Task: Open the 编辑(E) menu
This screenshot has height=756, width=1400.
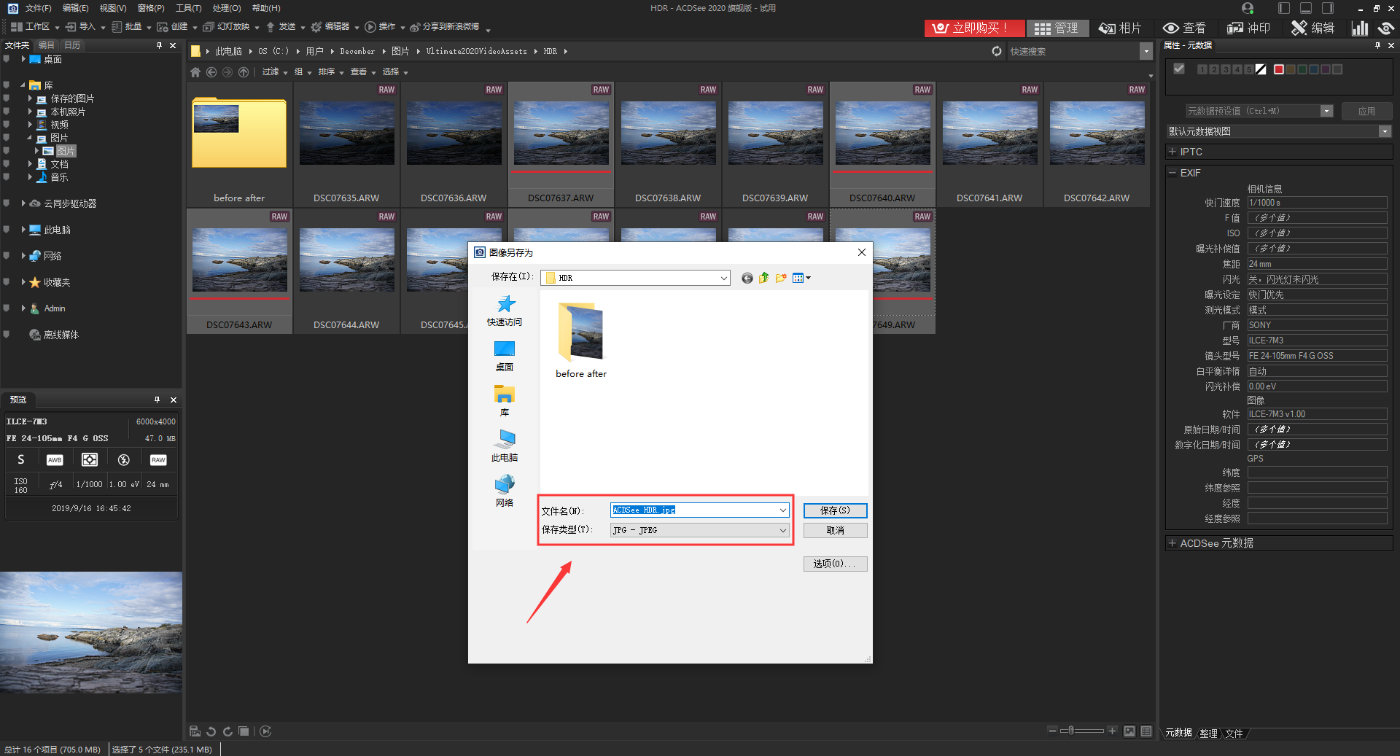Action: pyautogui.click(x=75, y=8)
